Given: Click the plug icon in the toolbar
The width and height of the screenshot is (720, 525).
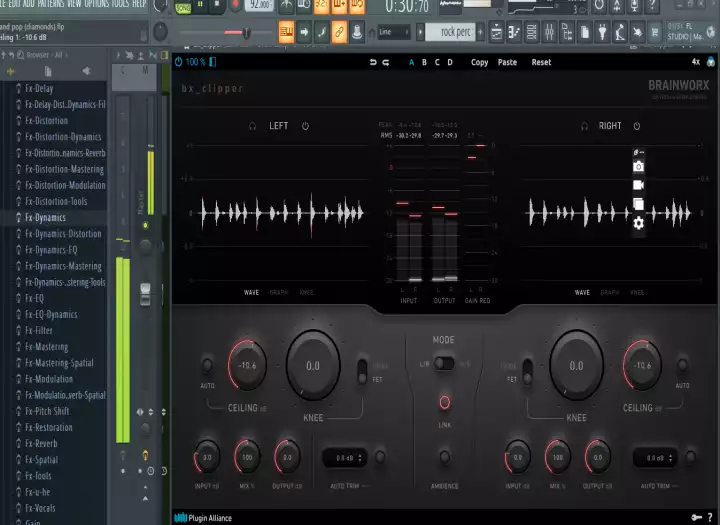Looking at the screenshot, I should pyautogui.click(x=602, y=32).
